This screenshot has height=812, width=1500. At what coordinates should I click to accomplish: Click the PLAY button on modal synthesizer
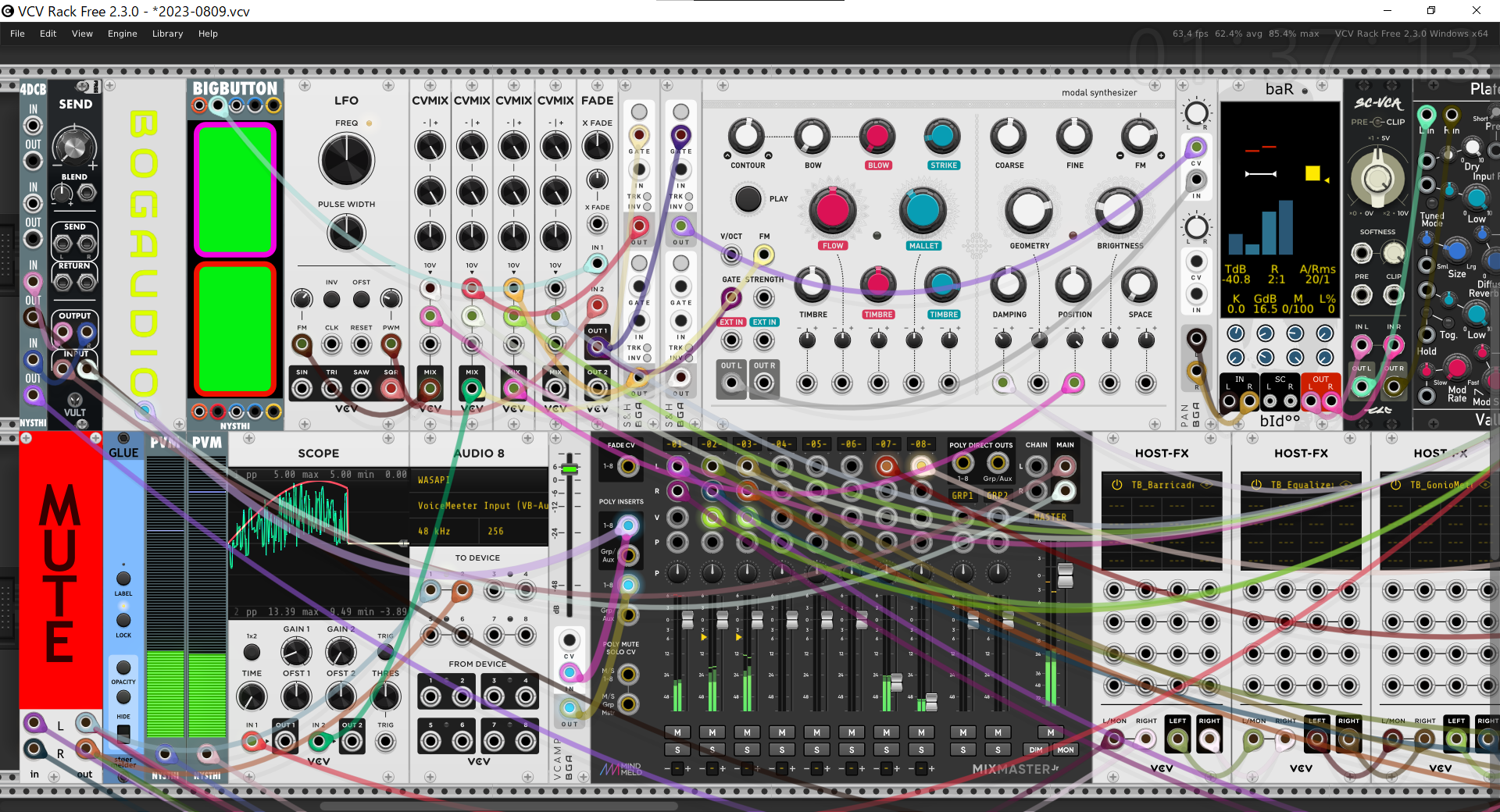pyautogui.click(x=748, y=198)
